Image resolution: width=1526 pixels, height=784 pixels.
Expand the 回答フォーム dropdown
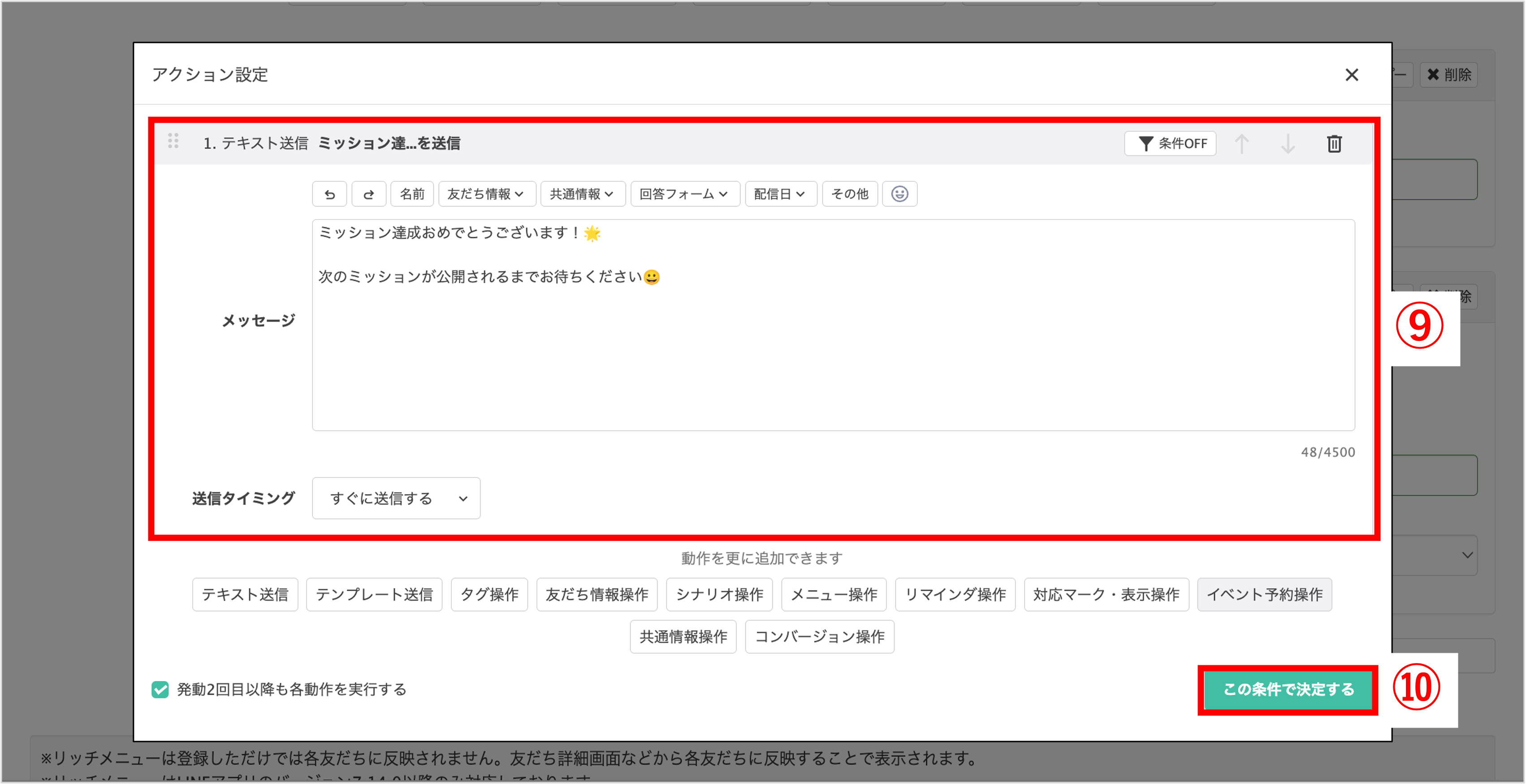[x=684, y=194]
